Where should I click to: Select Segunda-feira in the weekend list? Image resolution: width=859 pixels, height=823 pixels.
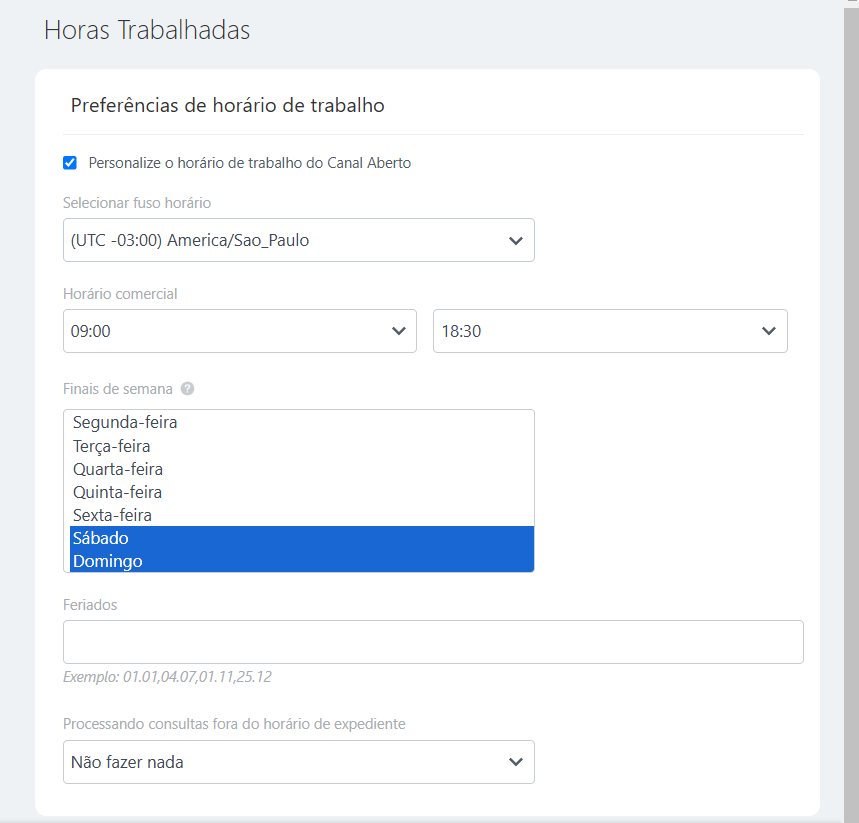coord(125,423)
